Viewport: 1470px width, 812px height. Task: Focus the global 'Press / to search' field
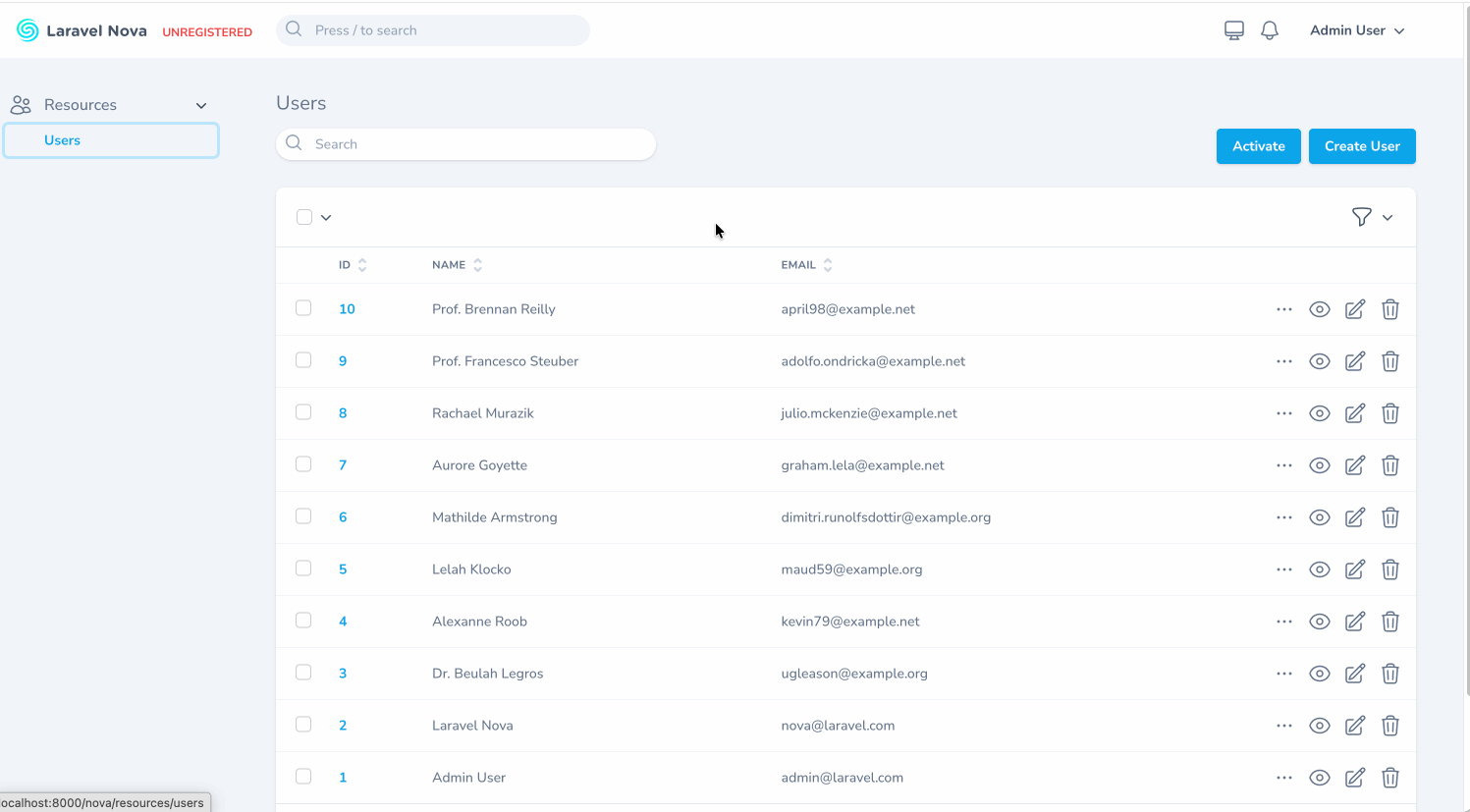[433, 30]
